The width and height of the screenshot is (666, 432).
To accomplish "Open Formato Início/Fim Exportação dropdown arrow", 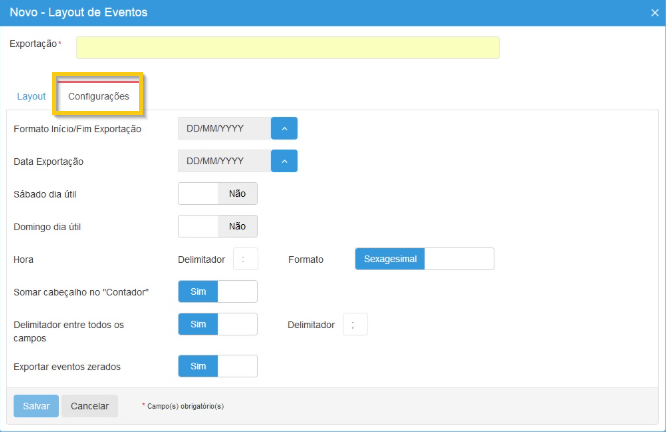I will pos(284,128).
